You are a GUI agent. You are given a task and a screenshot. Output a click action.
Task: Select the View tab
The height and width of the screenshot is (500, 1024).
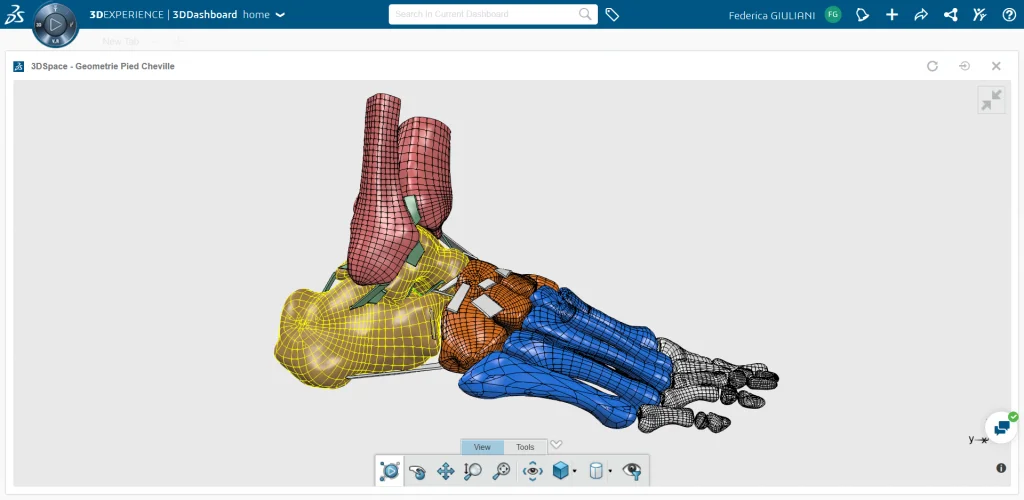click(482, 447)
